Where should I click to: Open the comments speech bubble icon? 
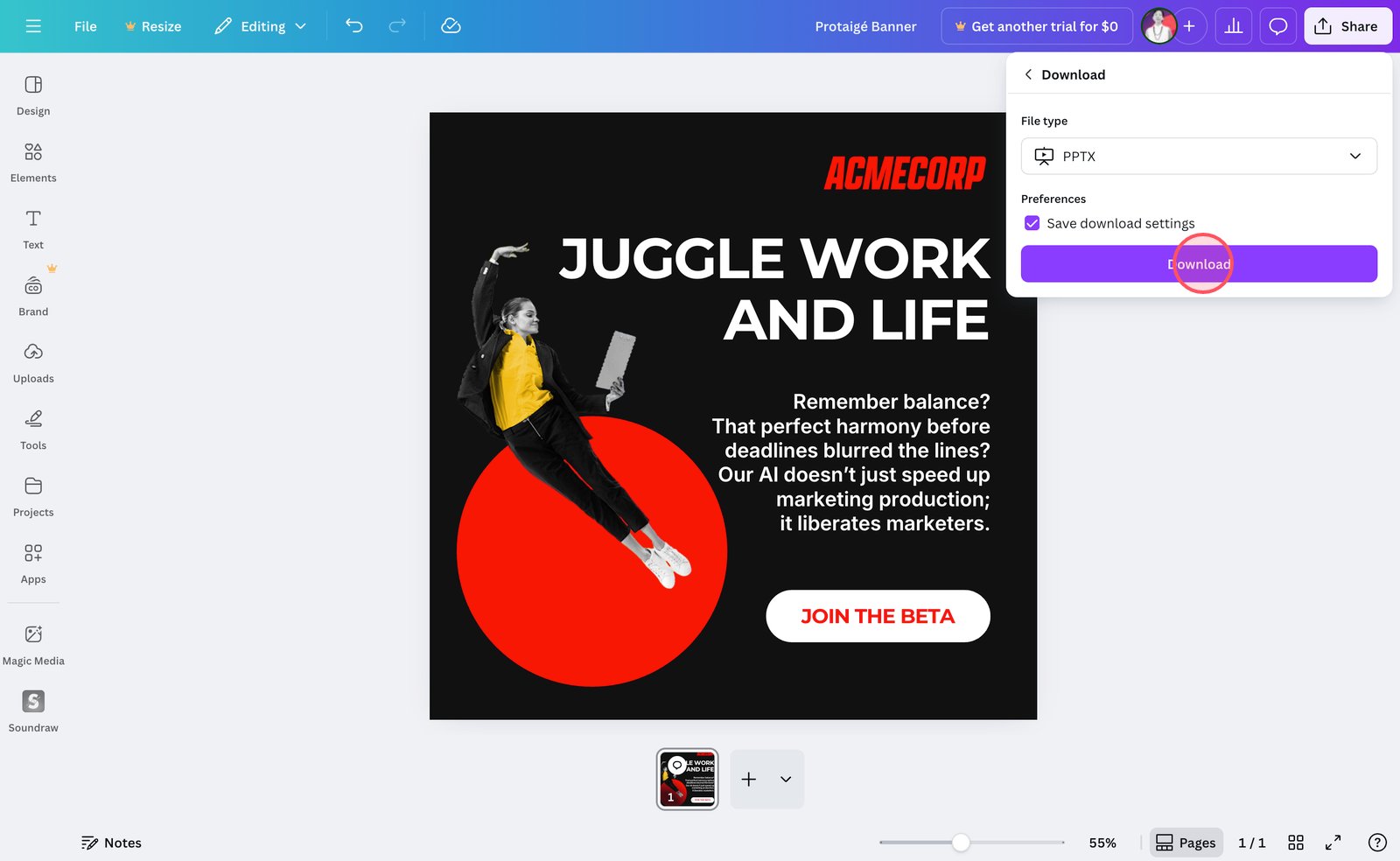click(1278, 26)
